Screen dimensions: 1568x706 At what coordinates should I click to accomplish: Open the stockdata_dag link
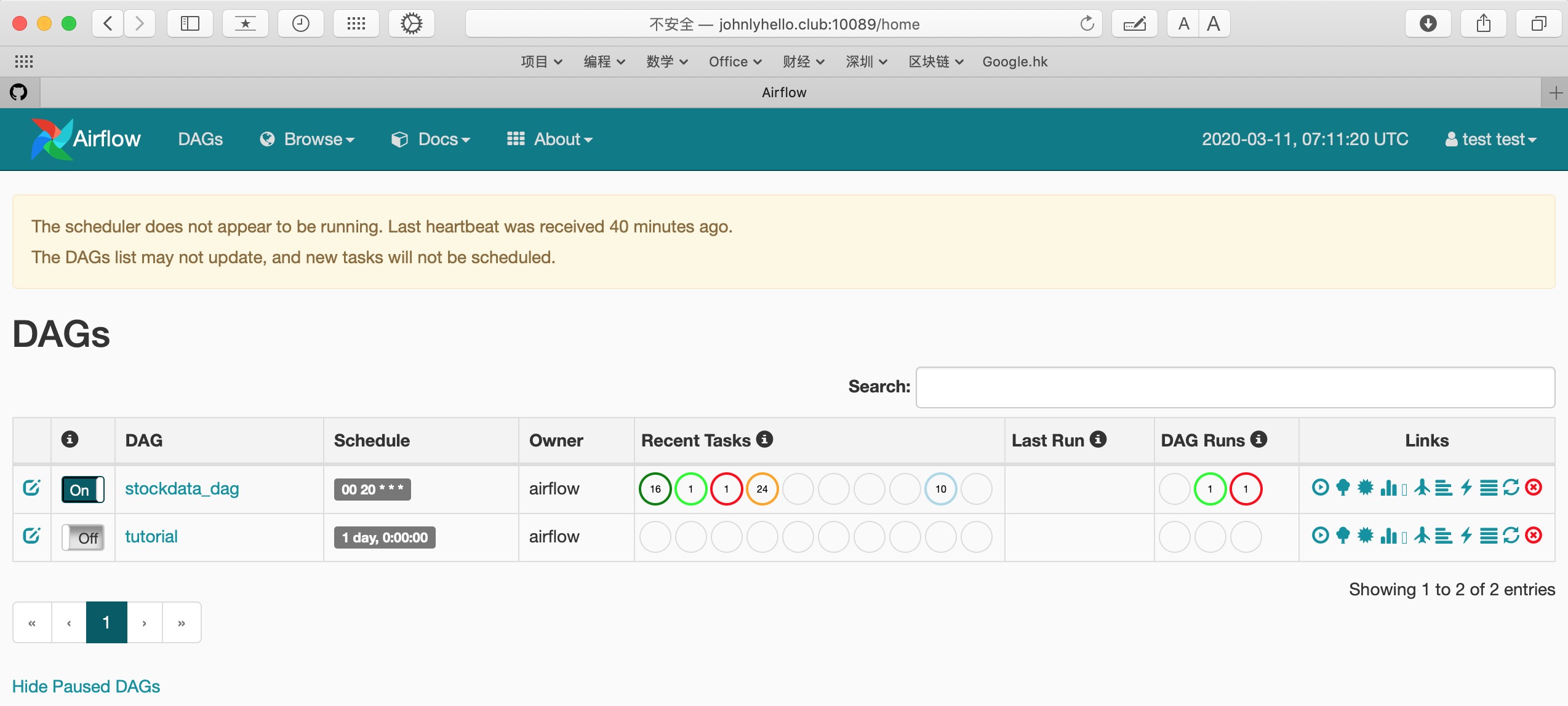182,488
